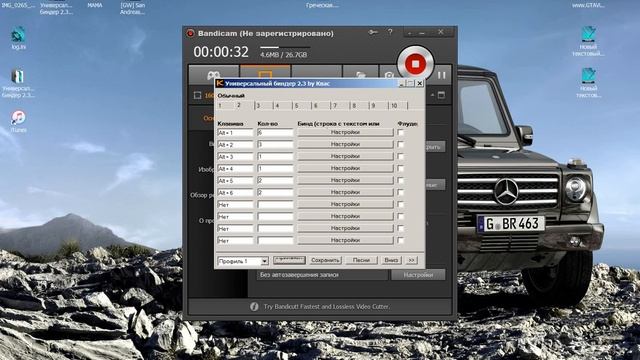Enable flood checkbox for Alt+2 row
The height and width of the screenshot is (360, 640).
click(400, 144)
